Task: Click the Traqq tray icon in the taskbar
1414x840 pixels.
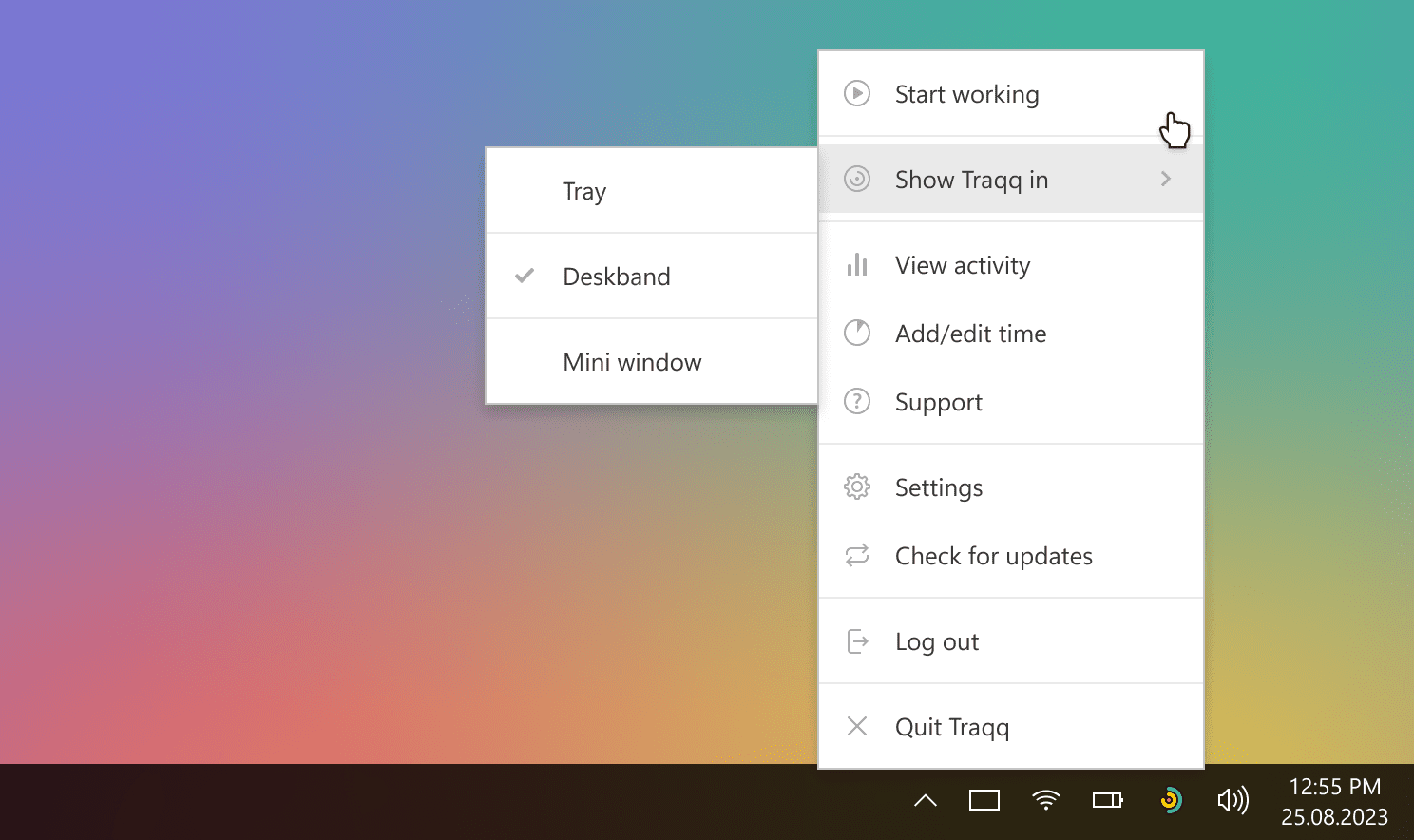Action: tap(1171, 800)
